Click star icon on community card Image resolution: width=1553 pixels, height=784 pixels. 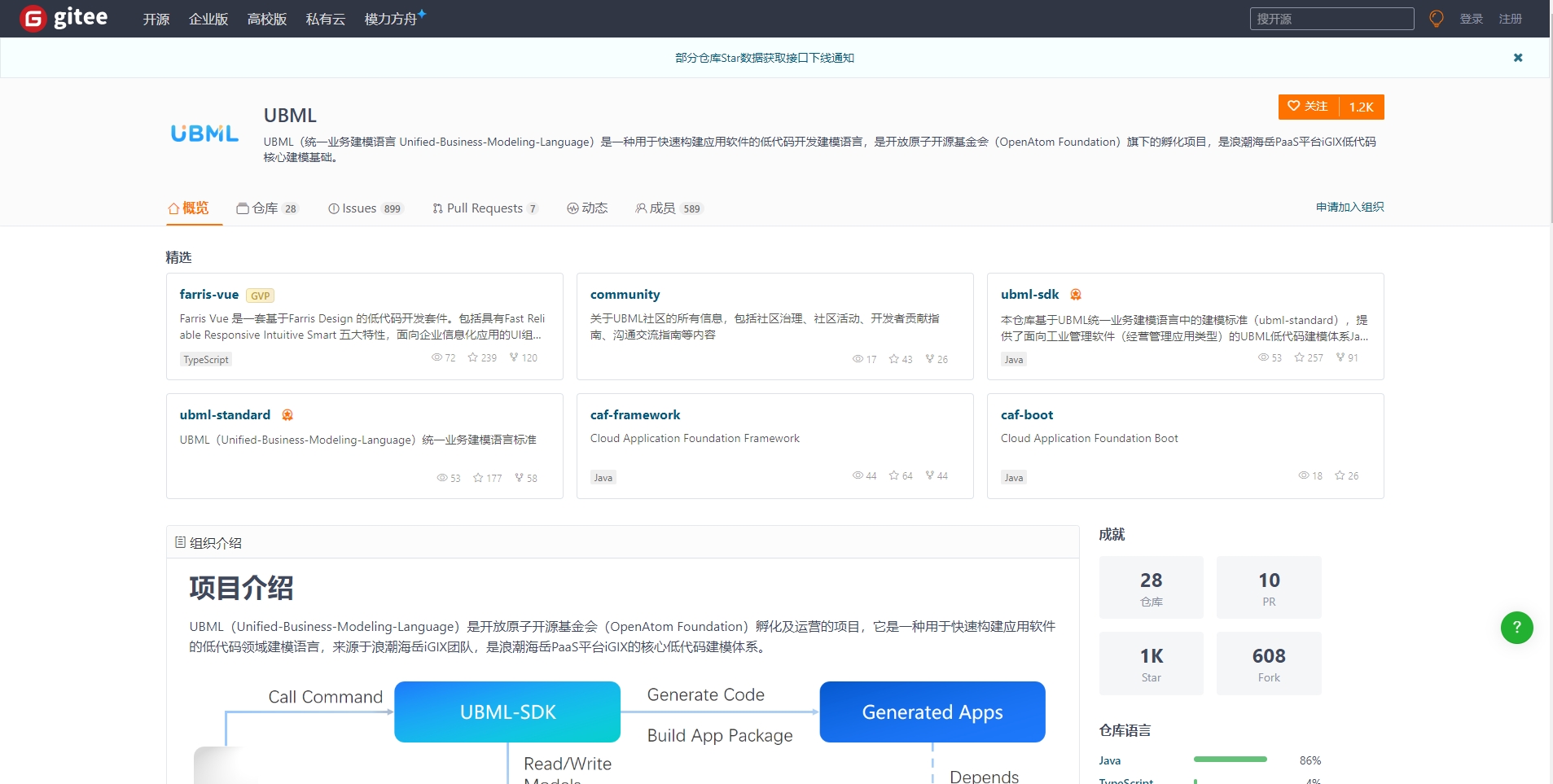(893, 359)
